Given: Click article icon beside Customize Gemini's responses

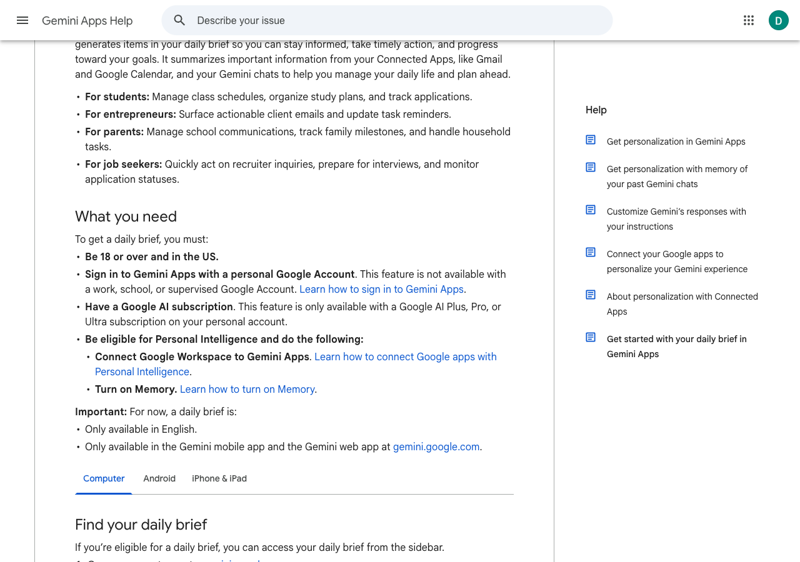Looking at the screenshot, I should [x=590, y=210].
